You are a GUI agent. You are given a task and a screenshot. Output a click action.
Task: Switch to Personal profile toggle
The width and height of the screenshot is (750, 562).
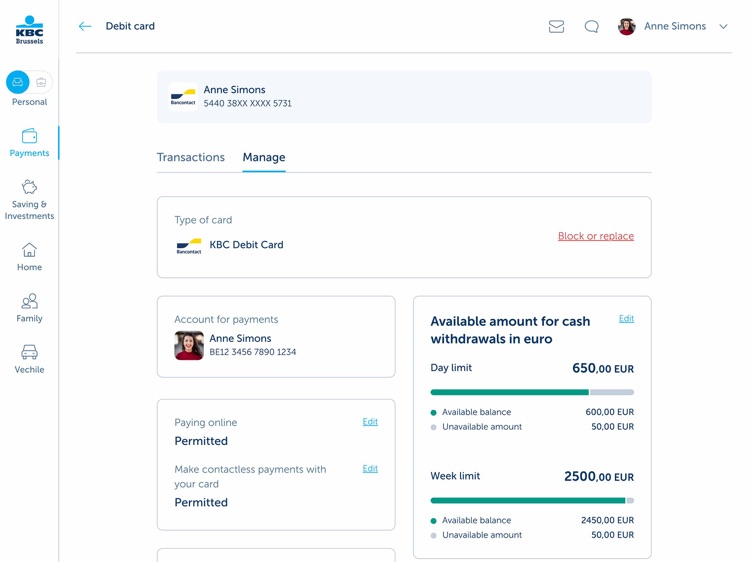[x=18, y=82]
